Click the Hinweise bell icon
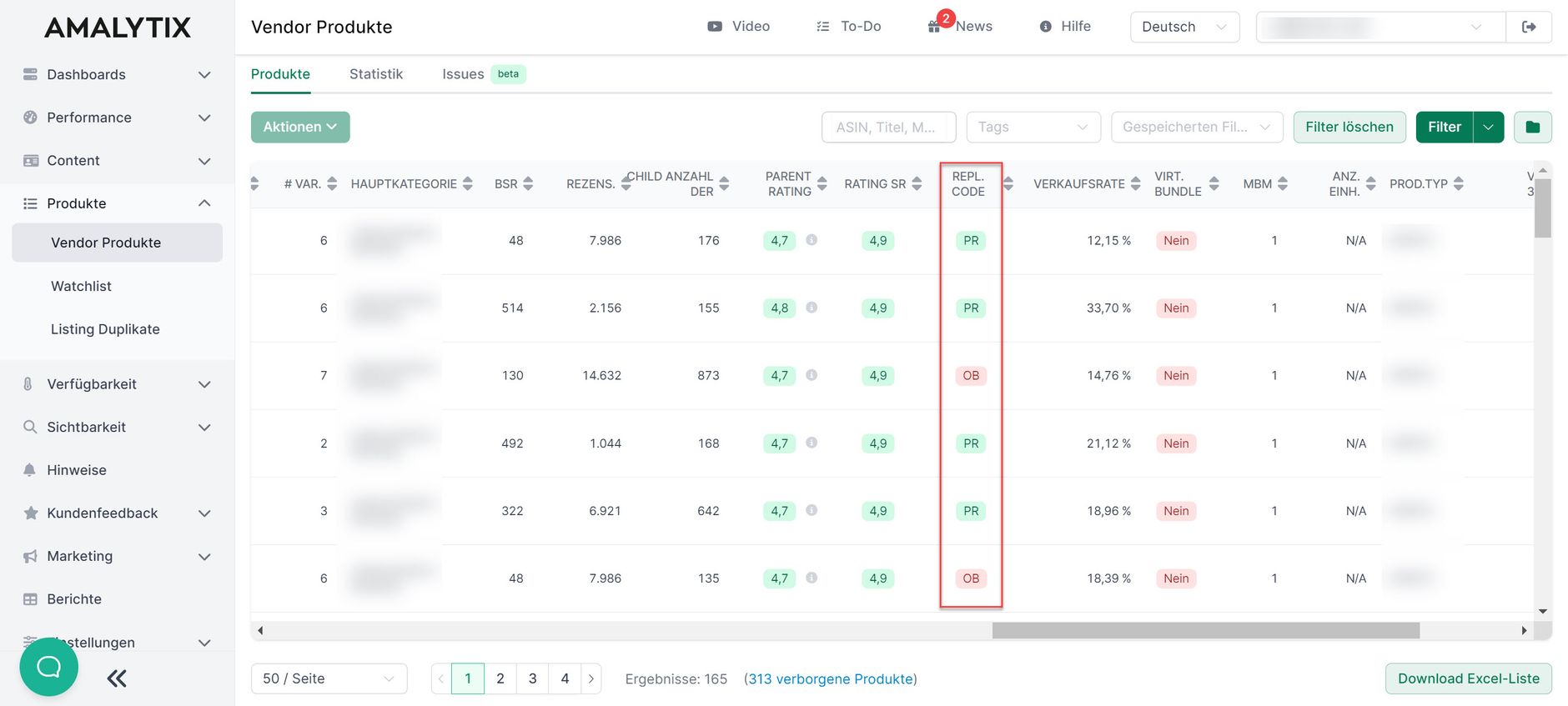Viewport: 1568px width, 706px height. [x=30, y=470]
